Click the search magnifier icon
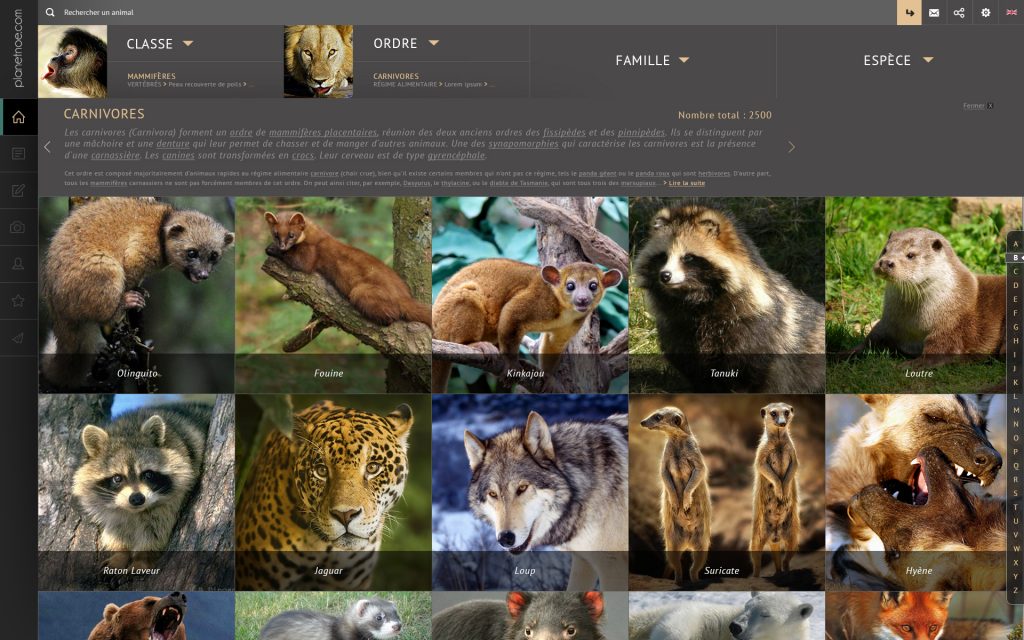Screen dimensions: 1024x640 point(50,12)
